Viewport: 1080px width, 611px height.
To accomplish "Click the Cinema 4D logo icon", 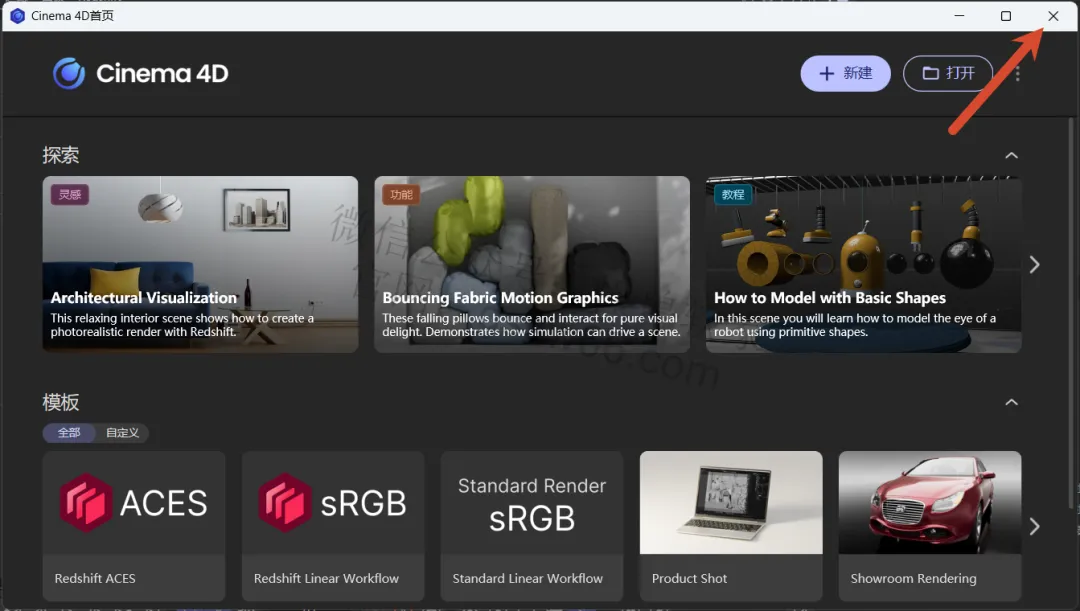I will pyautogui.click(x=69, y=73).
